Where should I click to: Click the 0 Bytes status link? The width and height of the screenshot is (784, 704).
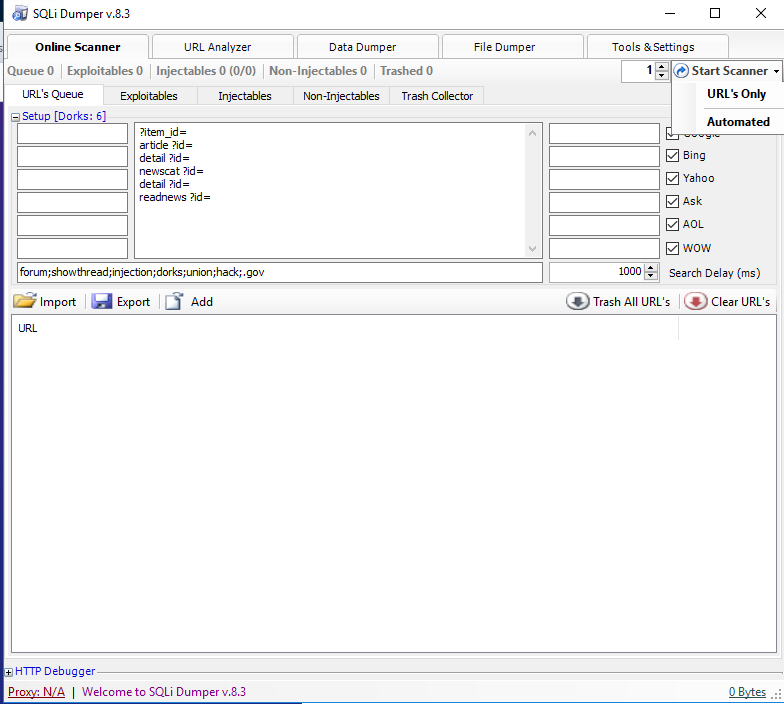747,692
